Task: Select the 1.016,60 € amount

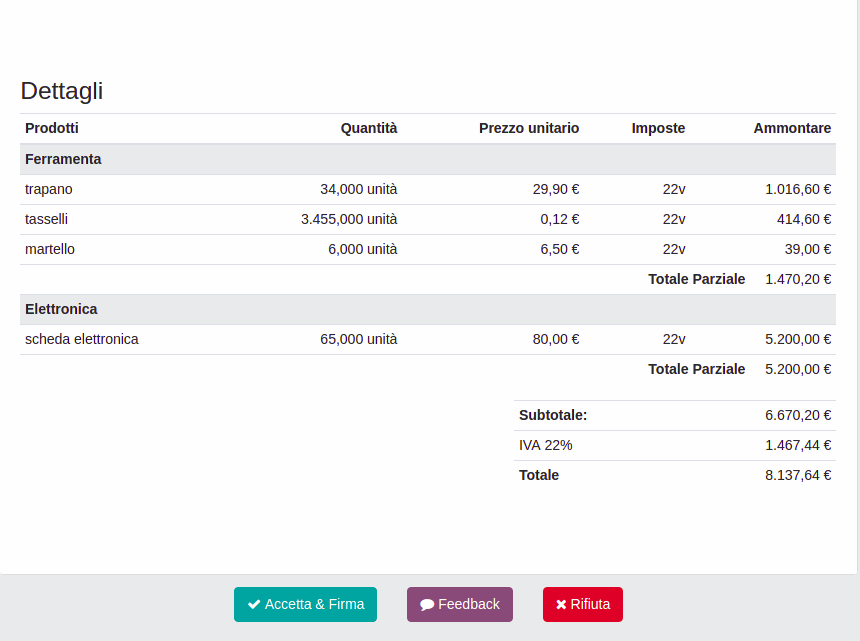Action: pyautogui.click(x=798, y=189)
